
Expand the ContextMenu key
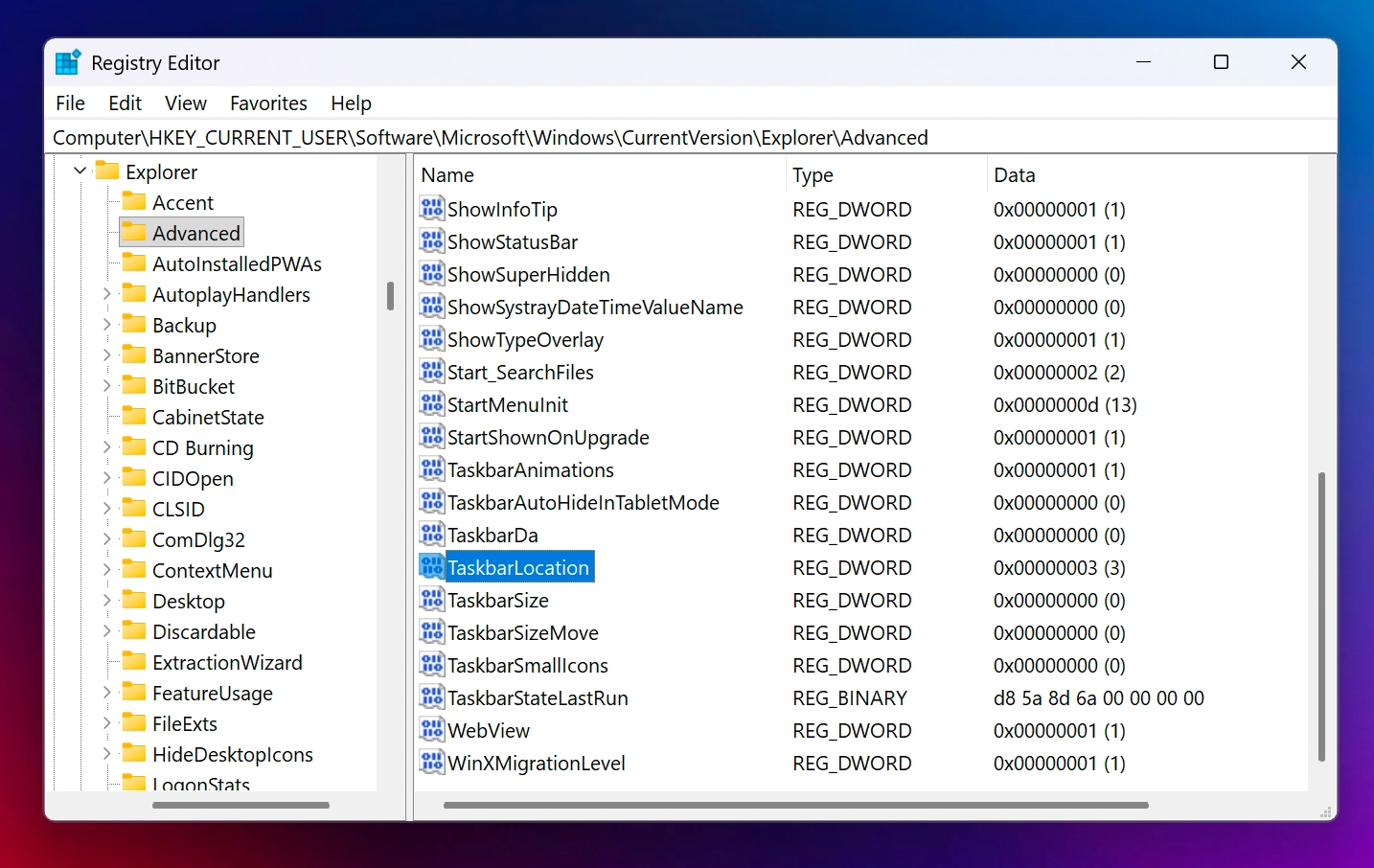coord(106,570)
